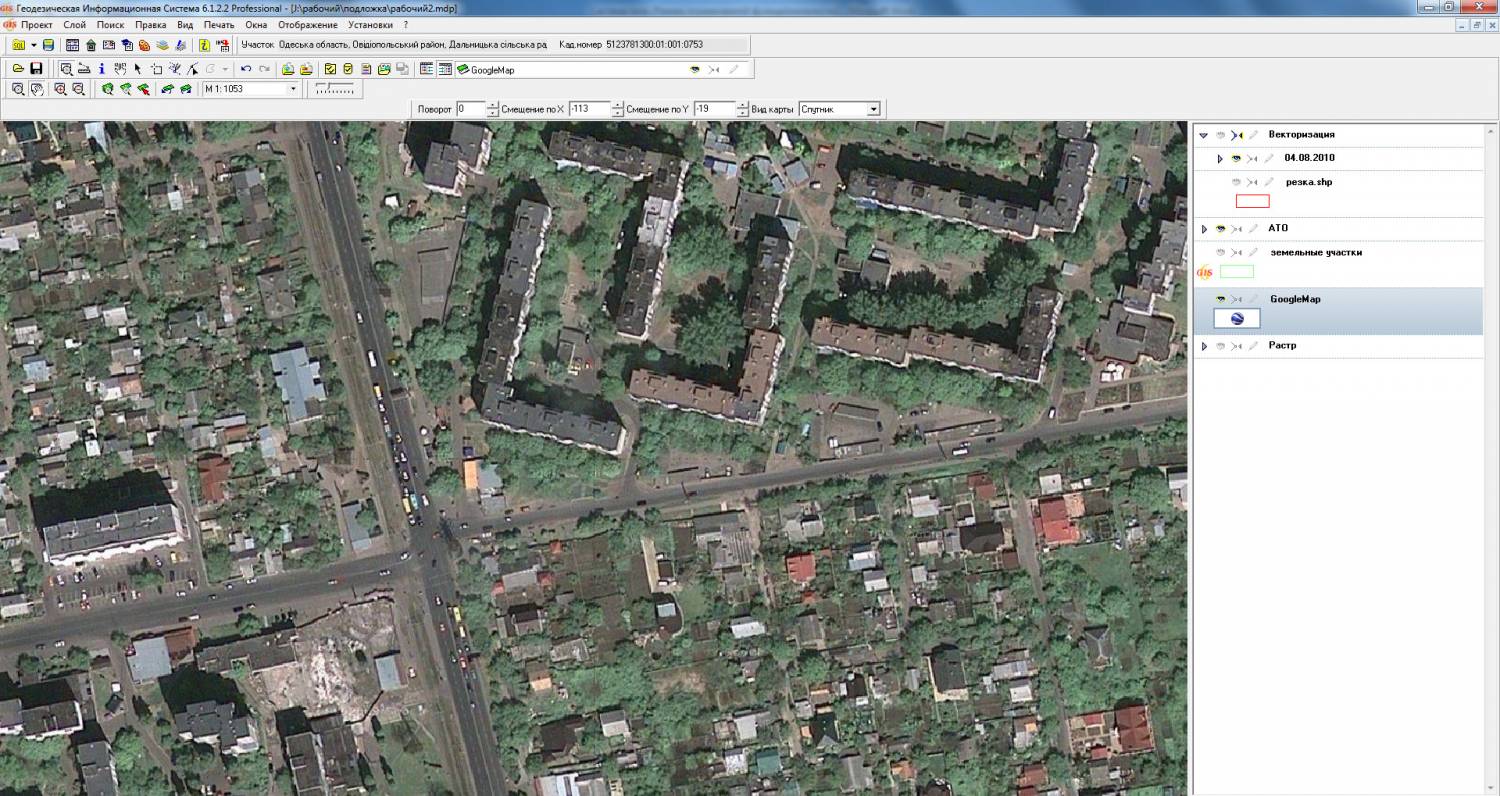This screenshot has height=796, width=1500.
Task: Toggle visibility eye of АТО layer
Action: 1220,228
